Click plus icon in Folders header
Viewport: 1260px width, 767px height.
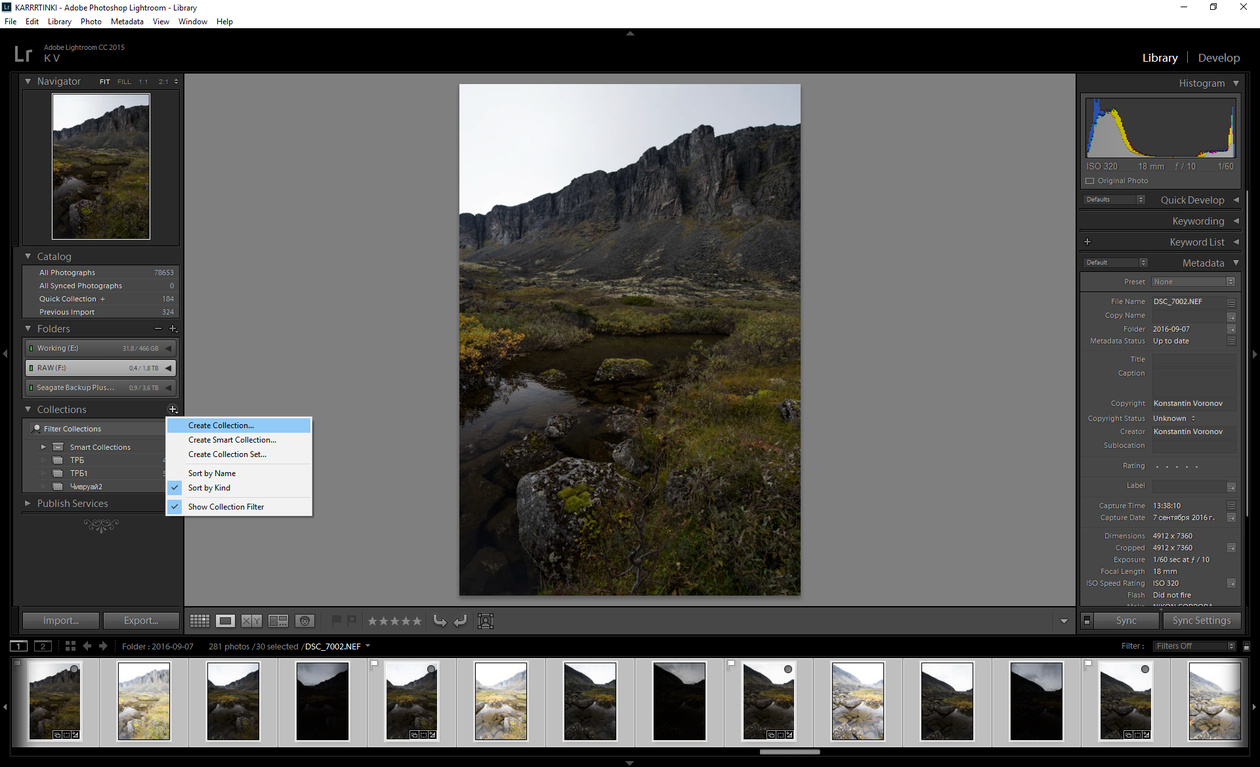[173, 328]
